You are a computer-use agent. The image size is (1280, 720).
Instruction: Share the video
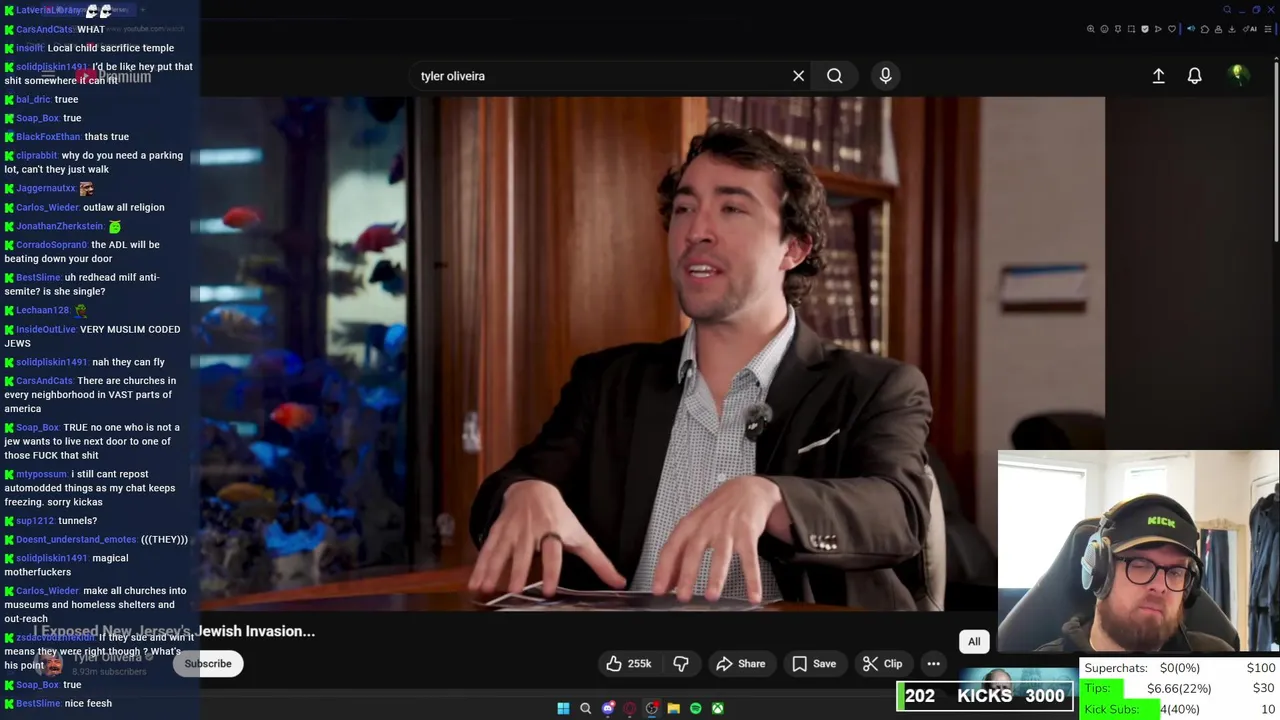click(741, 664)
